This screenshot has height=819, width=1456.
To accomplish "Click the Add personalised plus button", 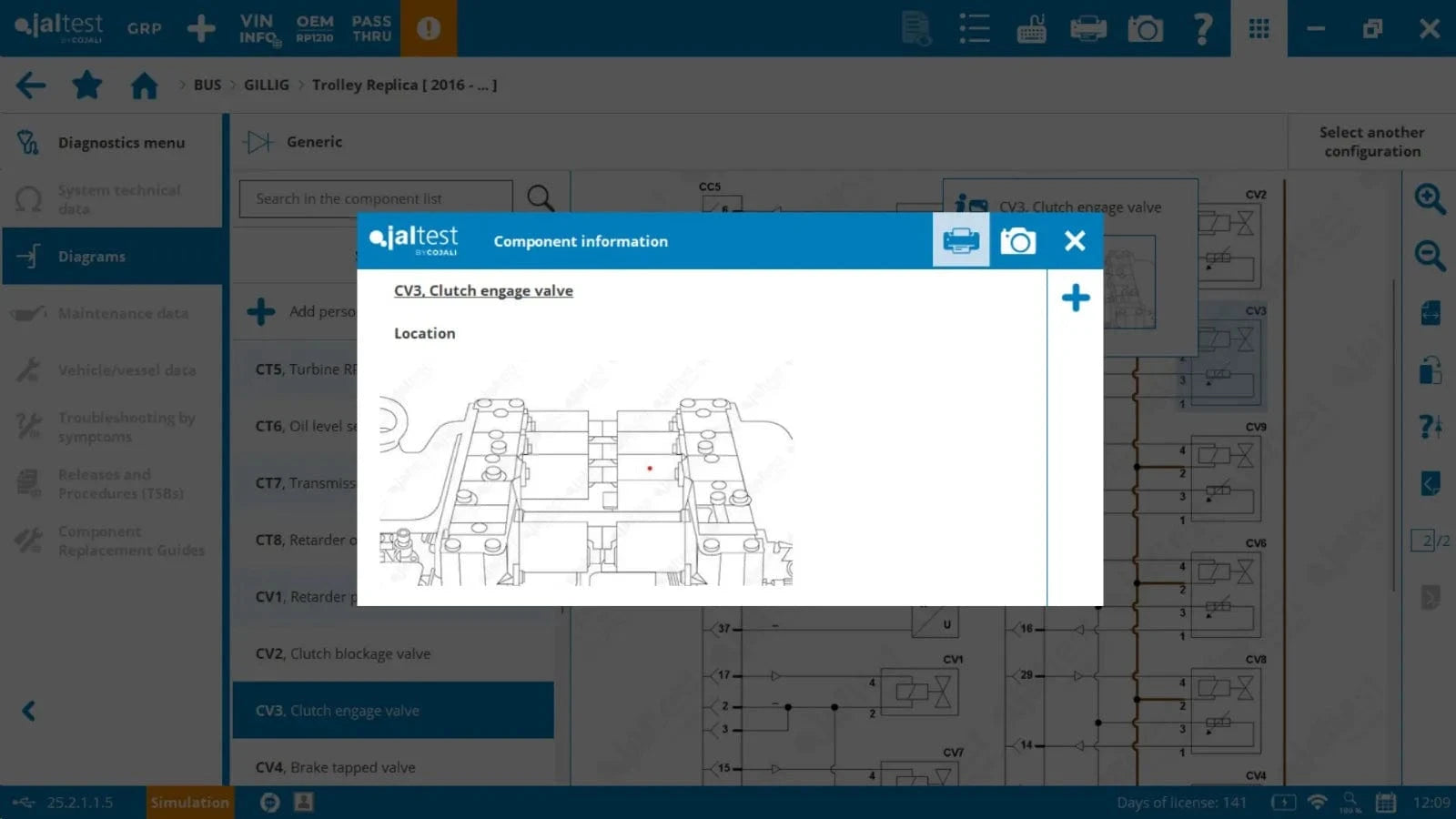I will pos(261,312).
